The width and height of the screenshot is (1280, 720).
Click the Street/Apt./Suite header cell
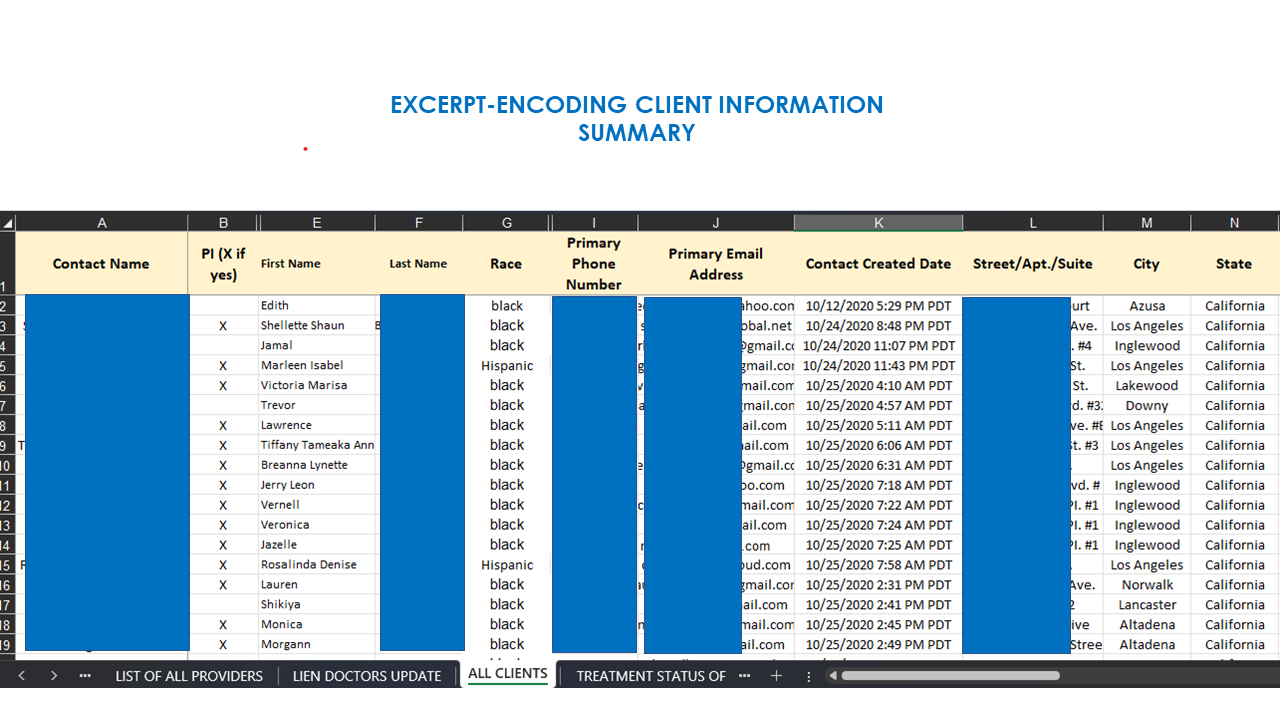(x=1033, y=264)
